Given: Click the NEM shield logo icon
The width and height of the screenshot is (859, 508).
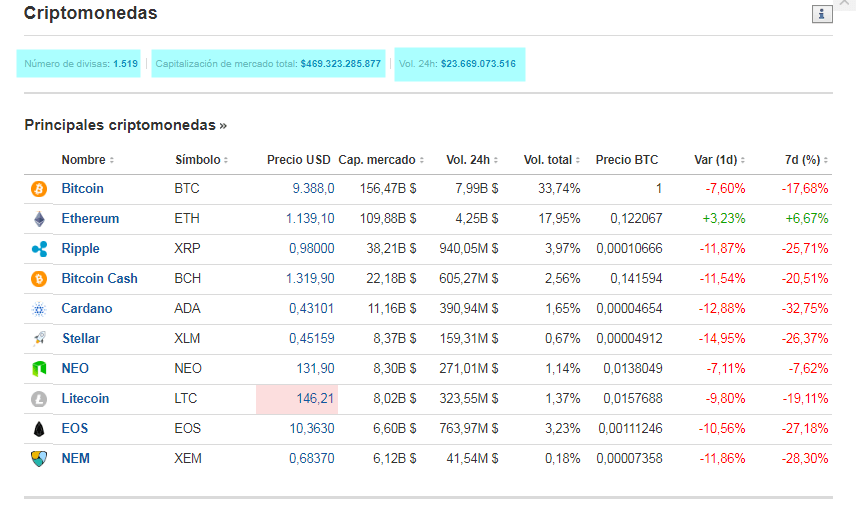Looking at the screenshot, I should coord(39,459).
